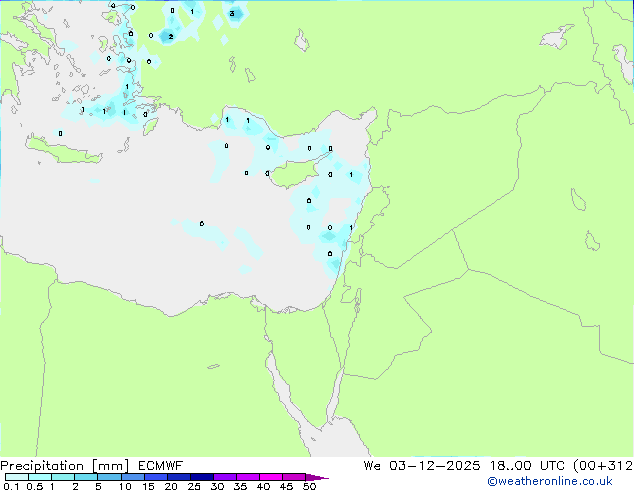
Task: Click the '0.1' legend scale label
Action: click(11, 486)
